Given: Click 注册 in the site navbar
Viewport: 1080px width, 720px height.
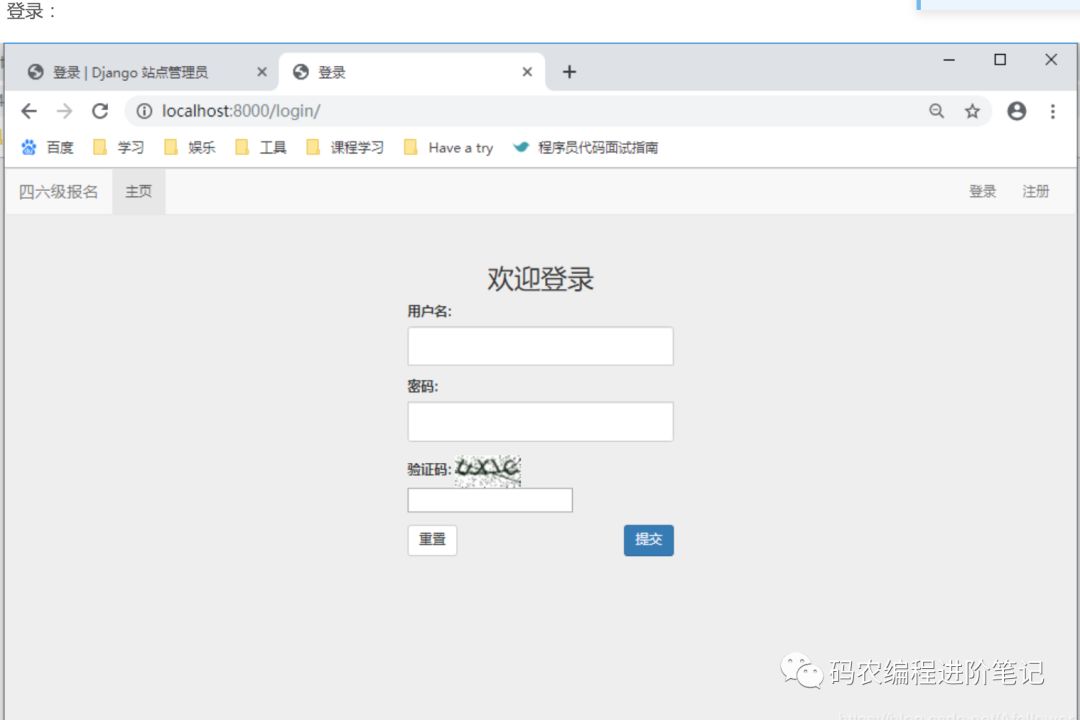Looking at the screenshot, I should tap(1035, 192).
